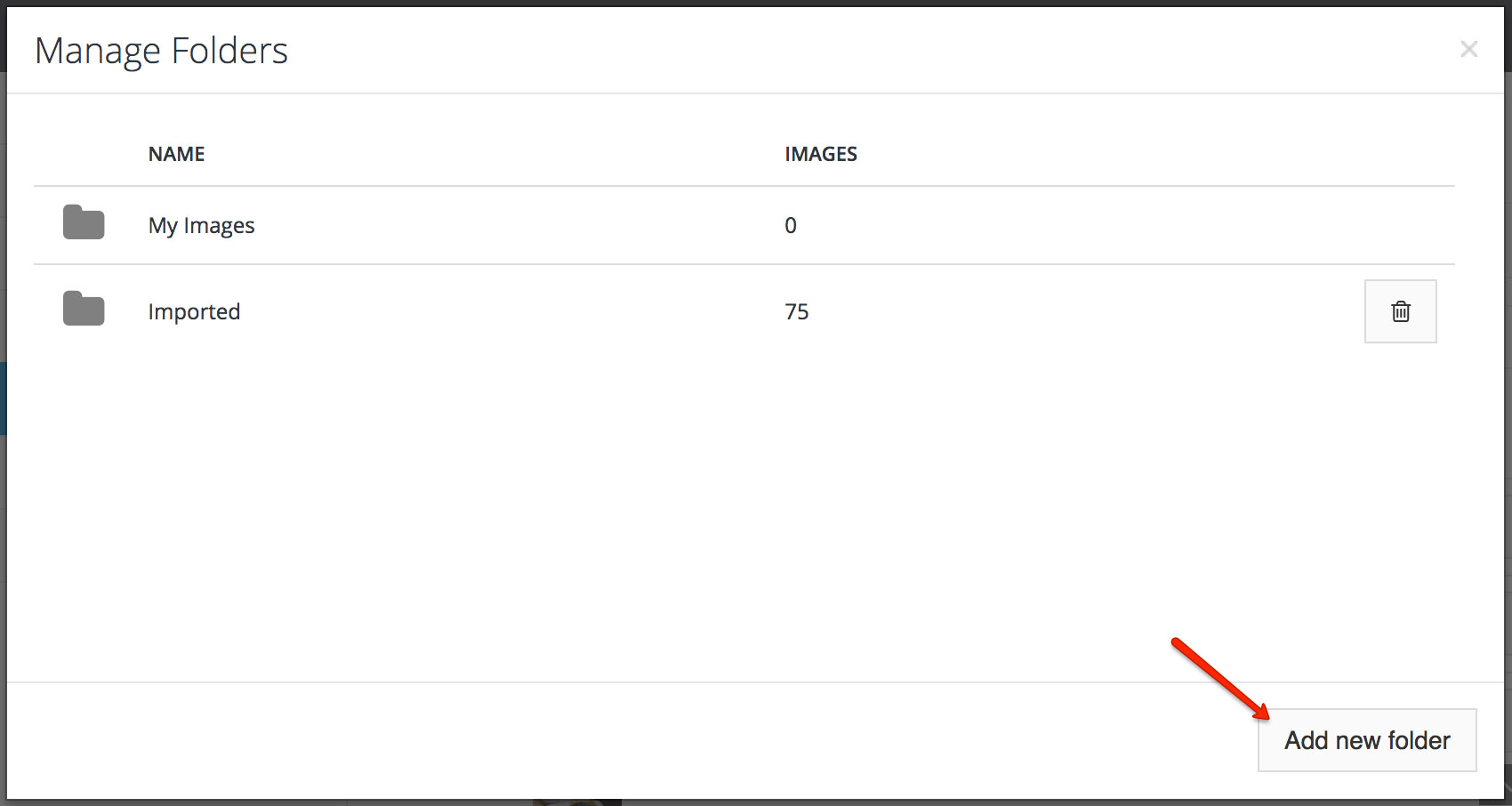Delete the Imported folder via trash icon
The width and height of the screenshot is (1512, 806).
(x=1400, y=311)
